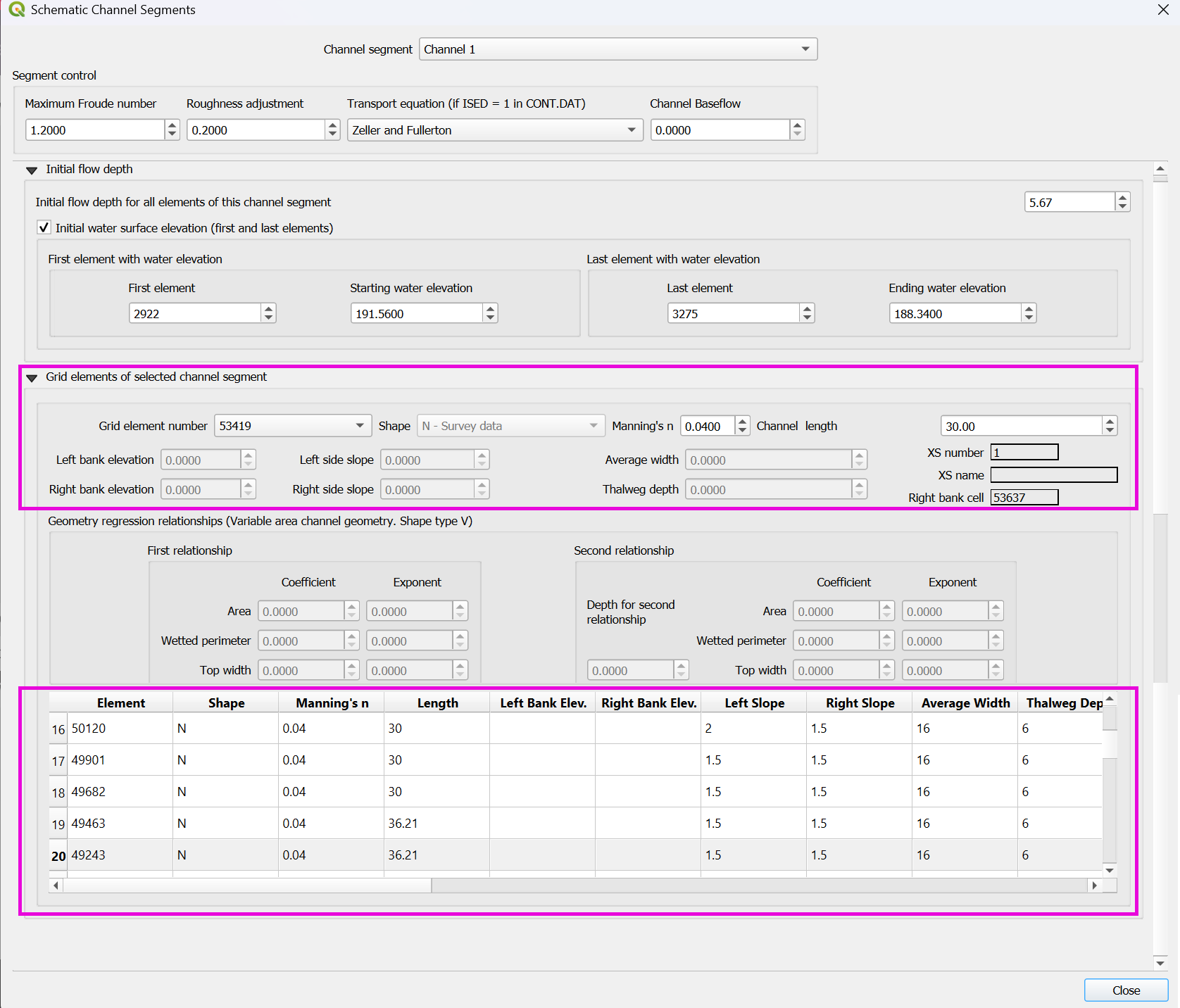
Task: Increase the Channel Baseflow value
Action: pos(797,125)
